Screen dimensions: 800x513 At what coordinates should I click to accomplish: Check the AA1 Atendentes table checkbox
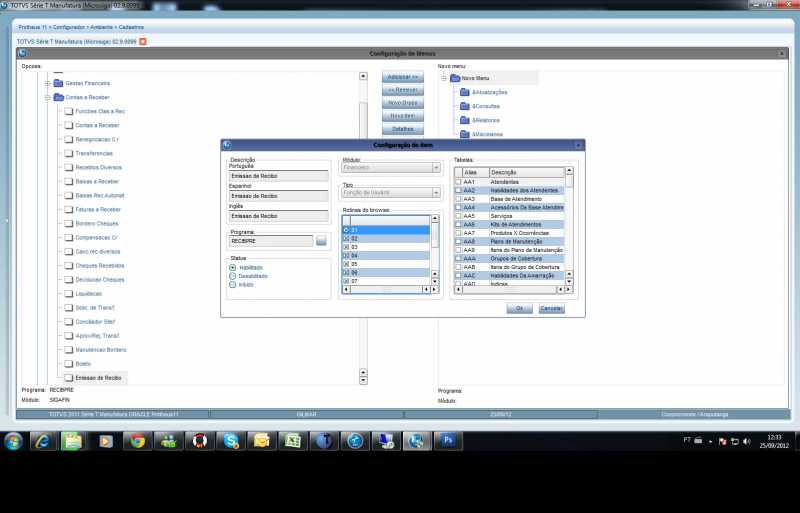click(x=458, y=182)
